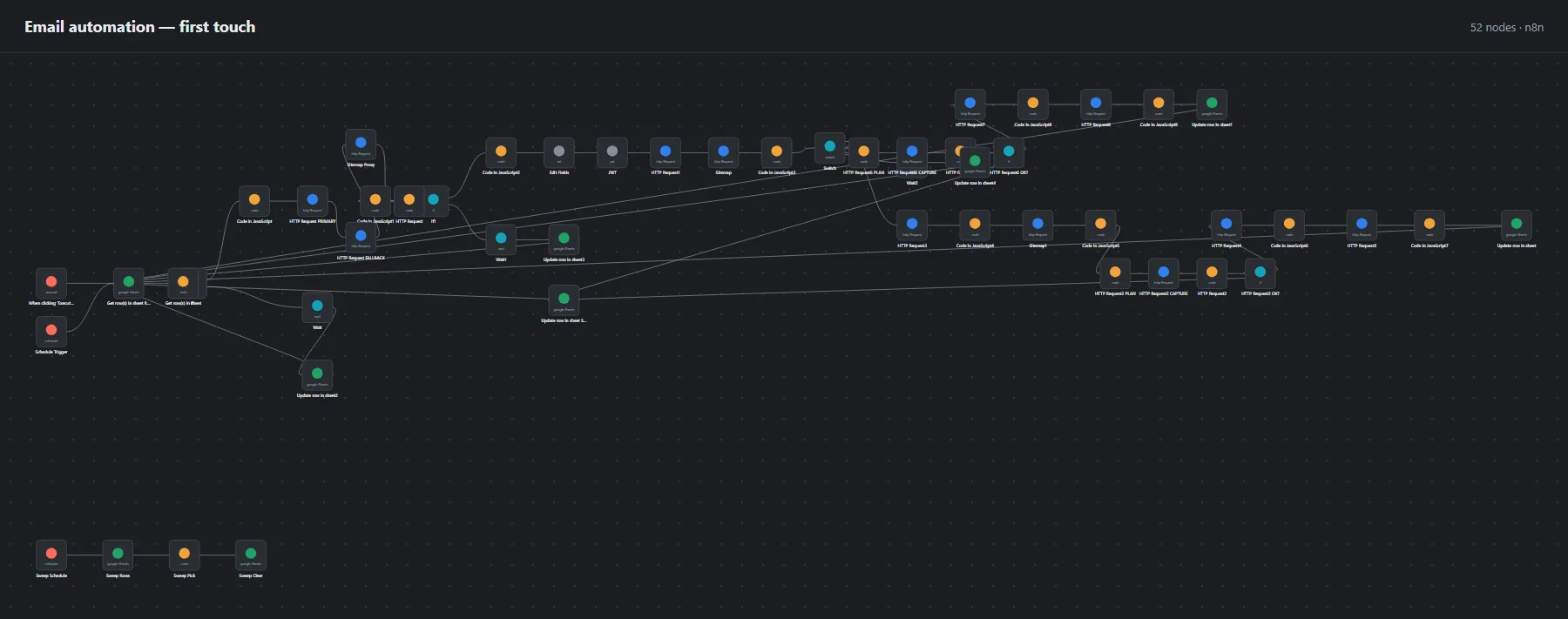Select the Sweep Schedule trigger node

(x=51, y=556)
